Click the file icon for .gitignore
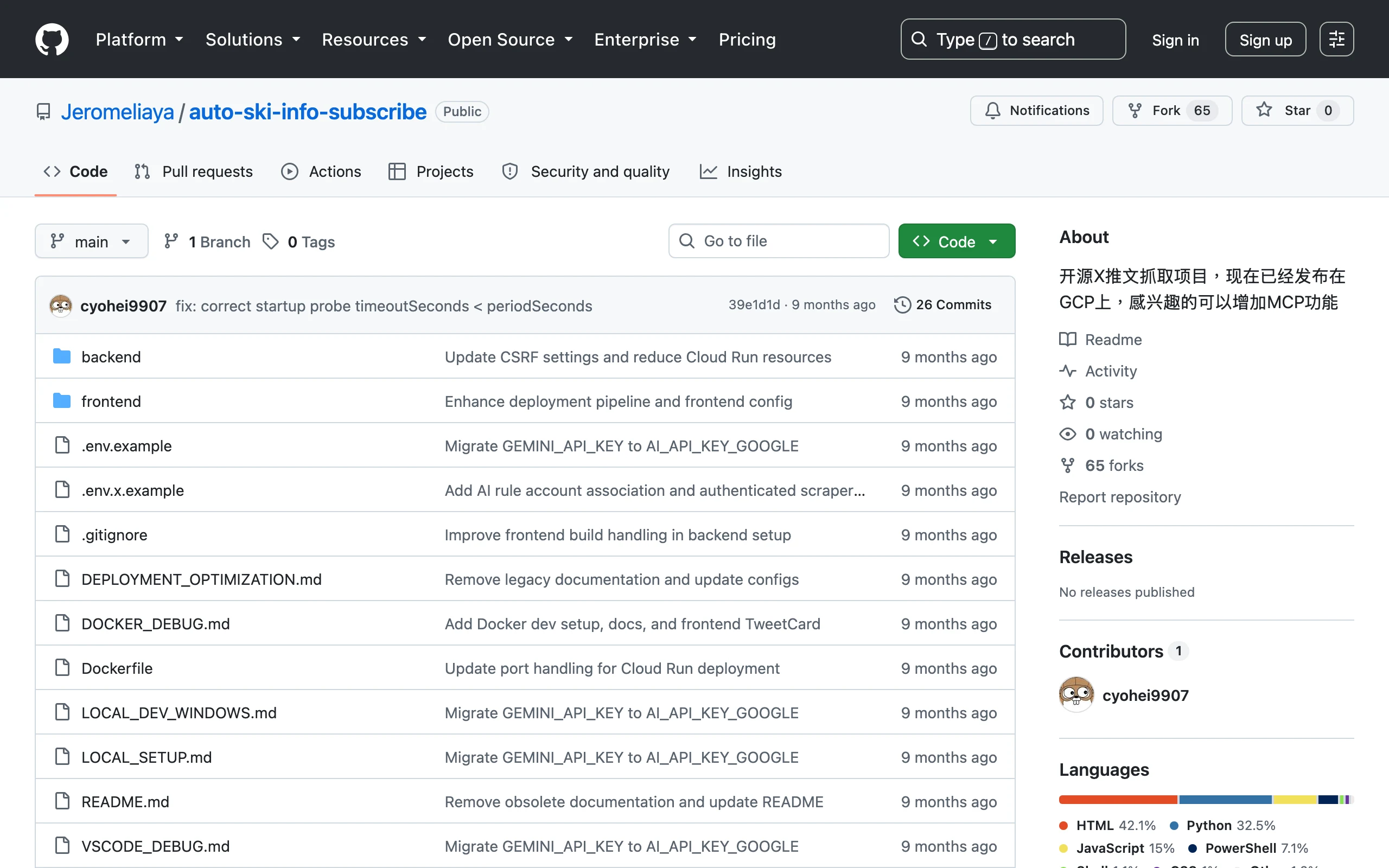The width and height of the screenshot is (1389, 868). click(x=62, y=534)
